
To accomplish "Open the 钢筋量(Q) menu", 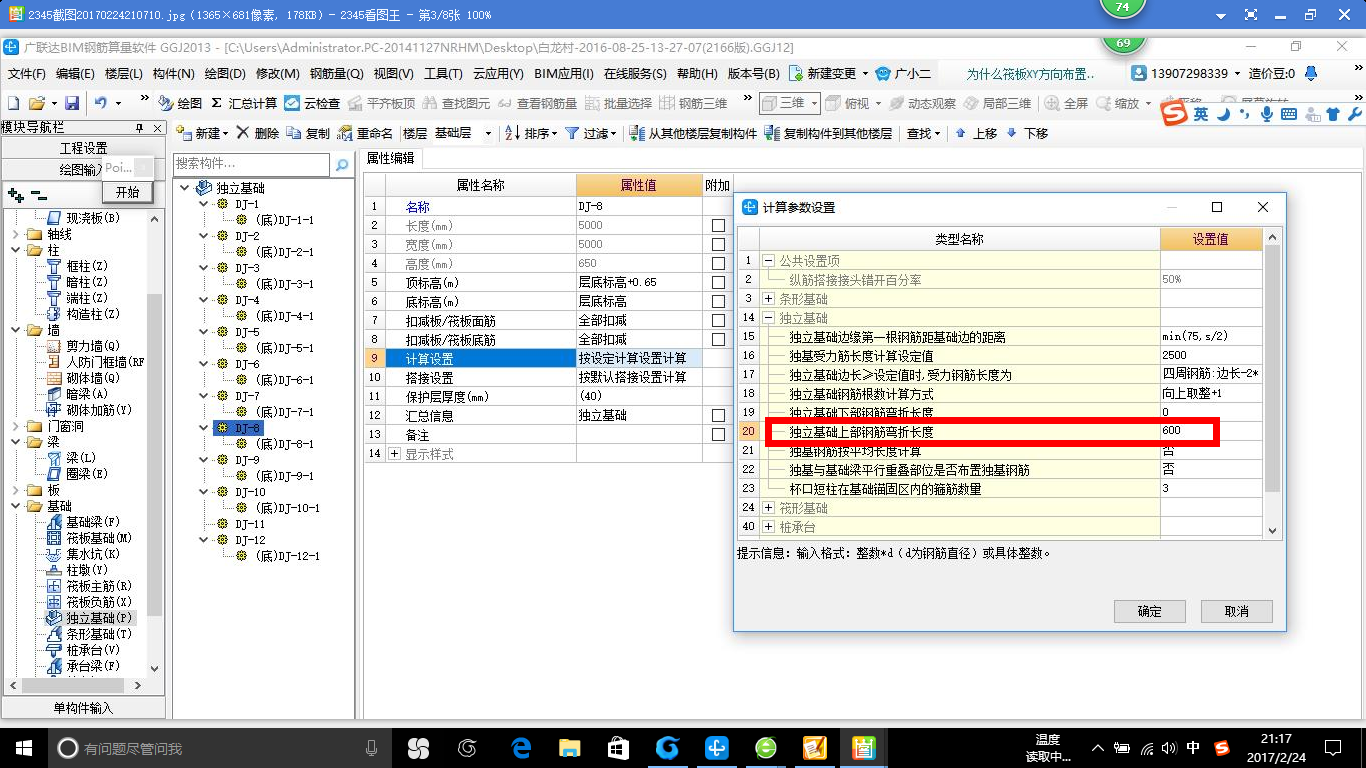I will coord(337,74).
